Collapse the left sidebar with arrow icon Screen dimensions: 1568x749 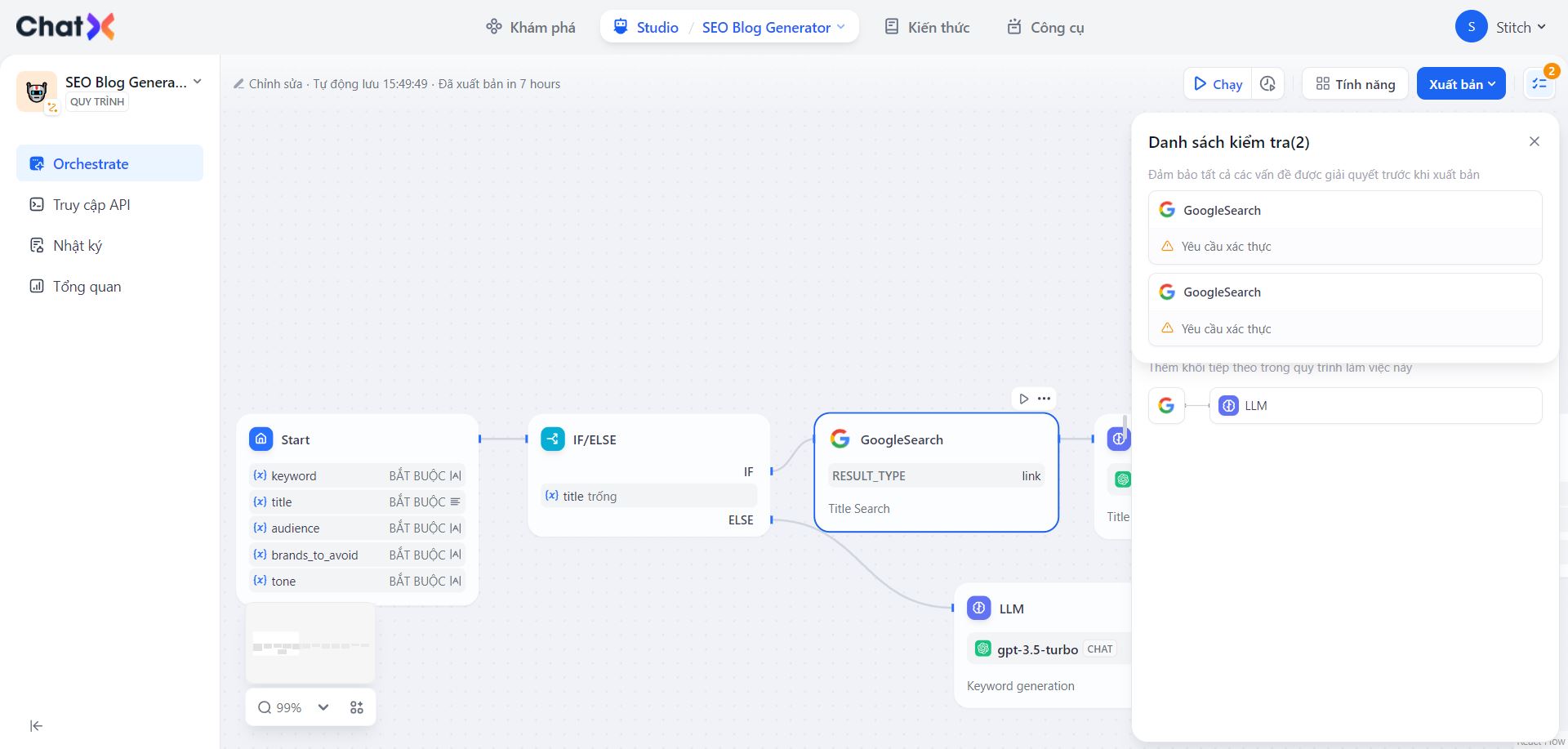coord(36,725)
